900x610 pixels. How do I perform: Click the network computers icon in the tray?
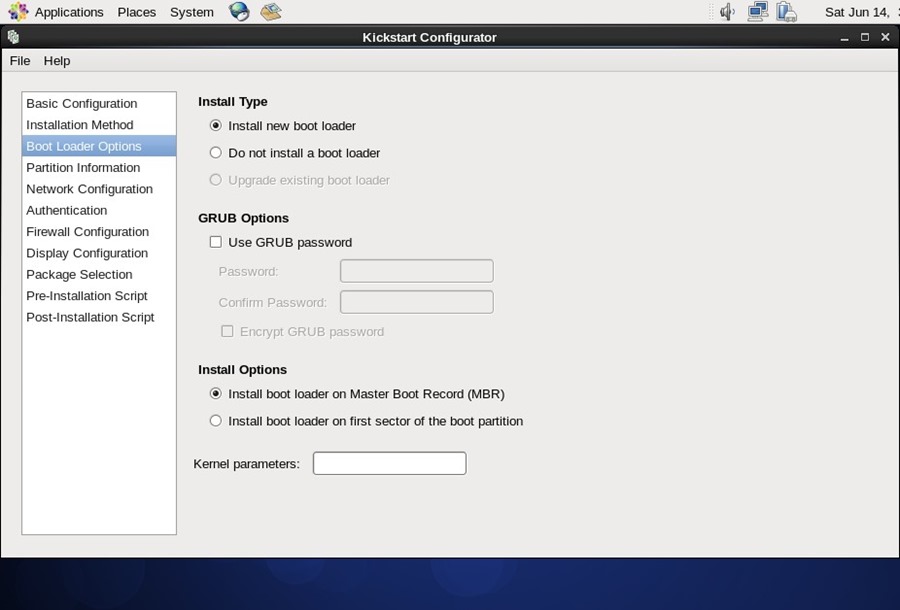tap(757, 12)
